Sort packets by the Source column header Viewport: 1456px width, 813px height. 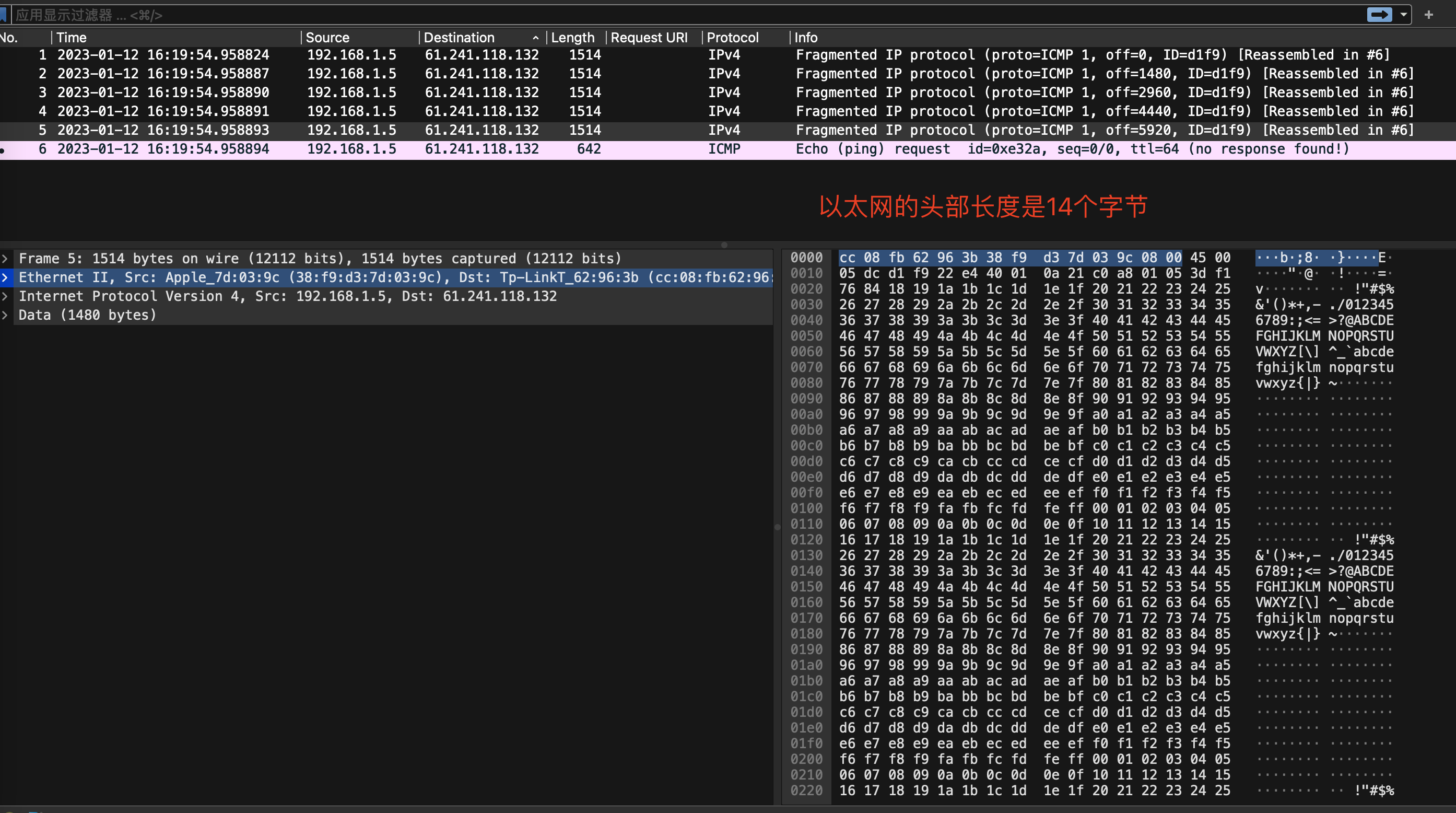point(359,37)
